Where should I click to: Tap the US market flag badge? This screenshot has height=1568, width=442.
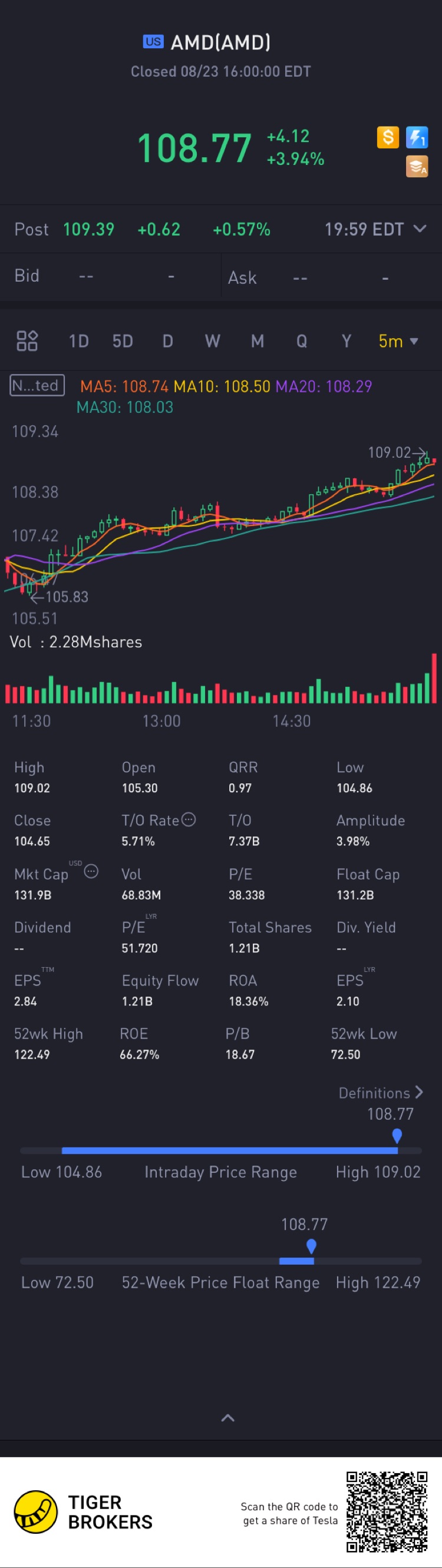pyautogui.click(x=153, y=41)
